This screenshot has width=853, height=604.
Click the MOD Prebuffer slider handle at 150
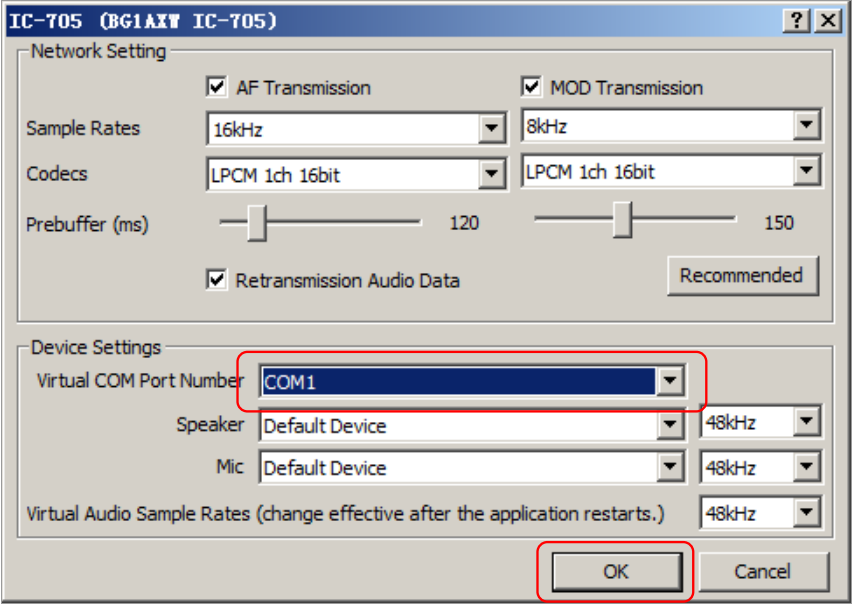(622, 219)
